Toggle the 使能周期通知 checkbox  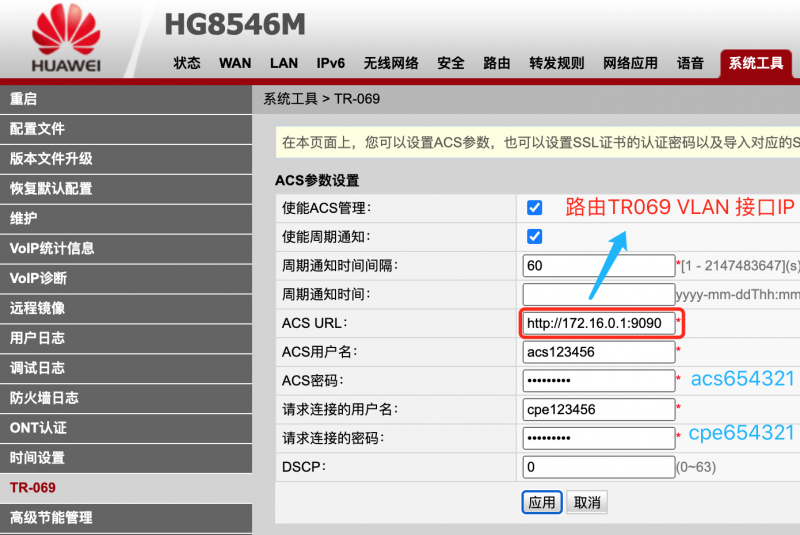coord(534,237)
